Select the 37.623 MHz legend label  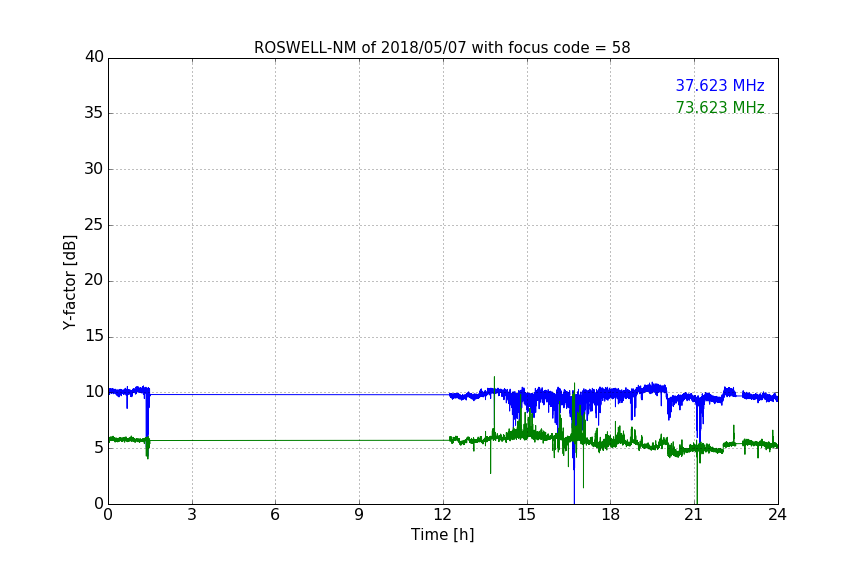(x=720, y=85)
